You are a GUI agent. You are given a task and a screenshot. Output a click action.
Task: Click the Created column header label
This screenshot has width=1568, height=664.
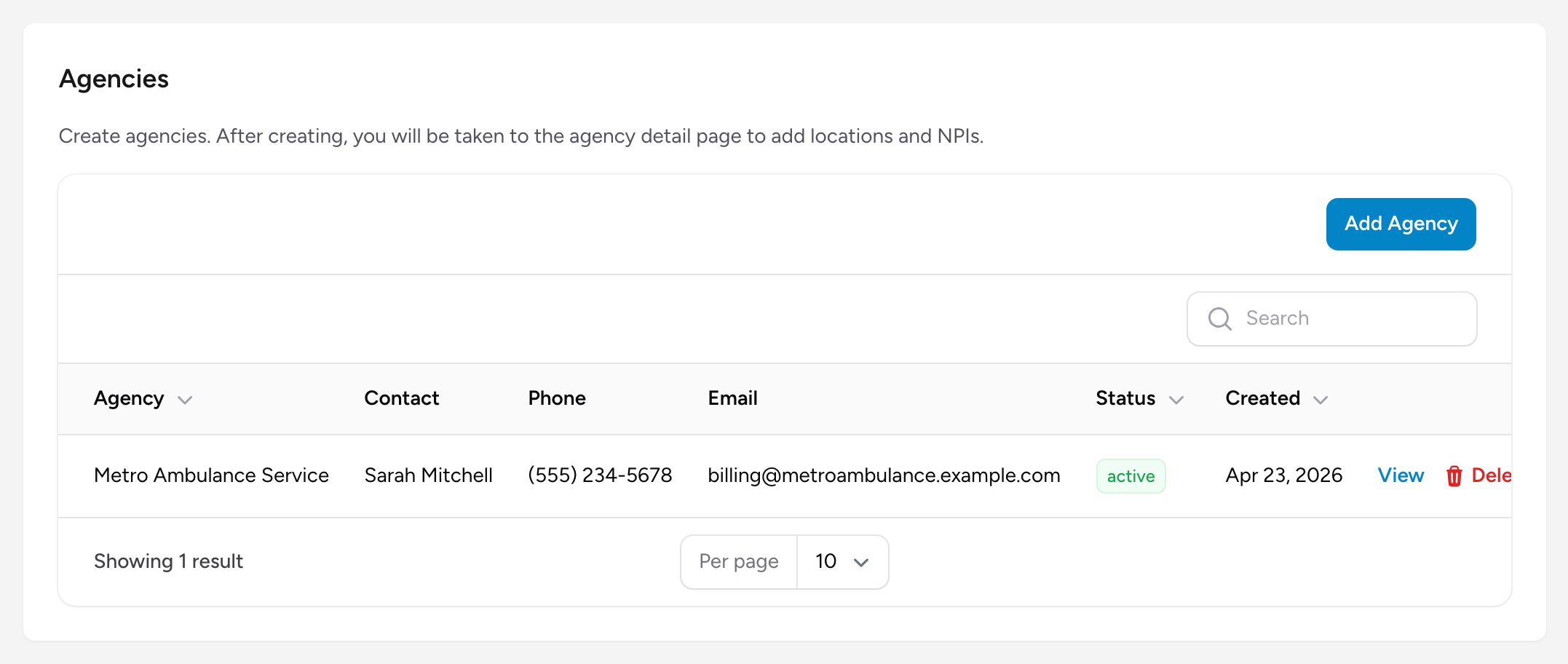click(x=1262, y=398)
